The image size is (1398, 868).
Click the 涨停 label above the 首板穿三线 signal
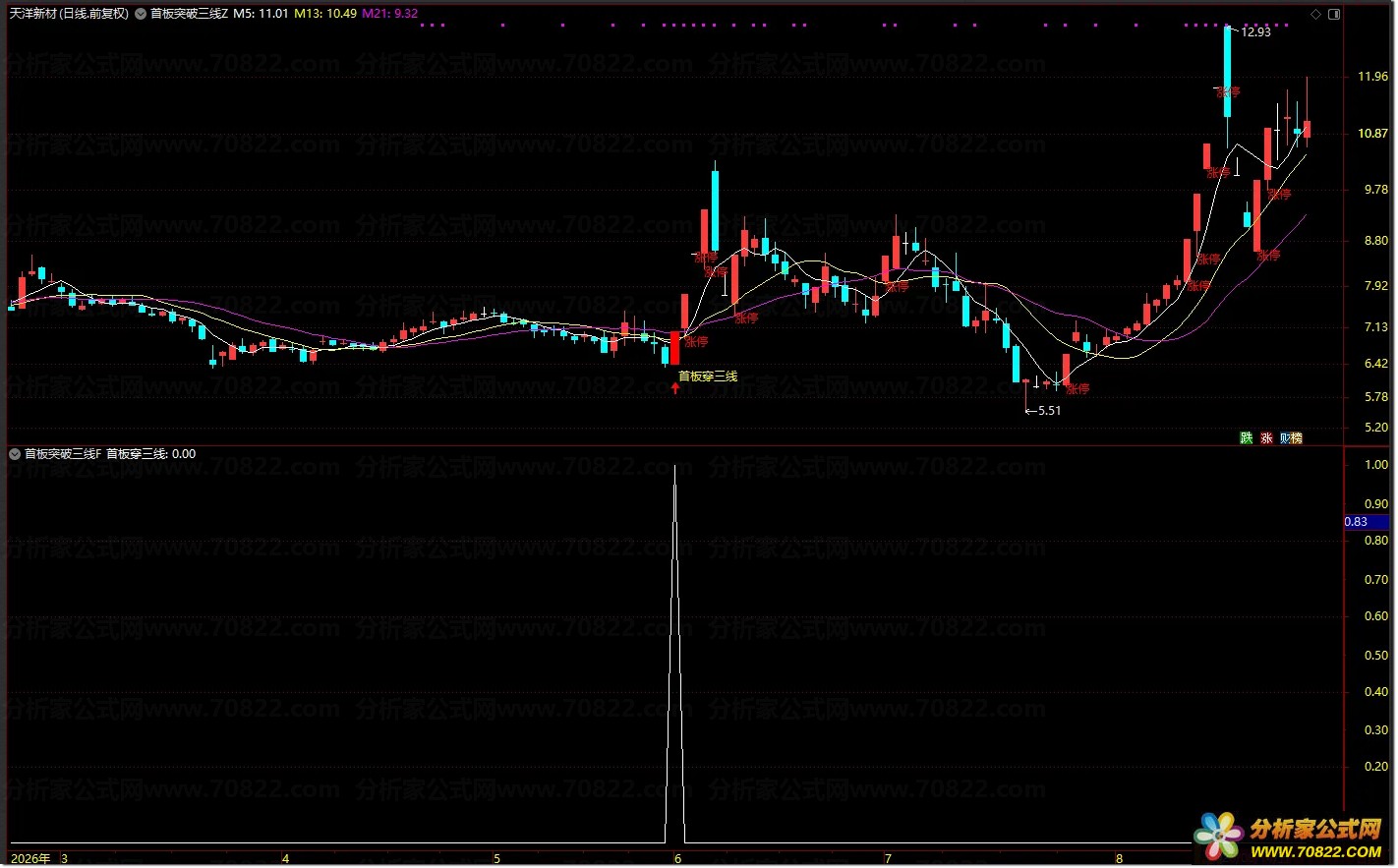696,342
